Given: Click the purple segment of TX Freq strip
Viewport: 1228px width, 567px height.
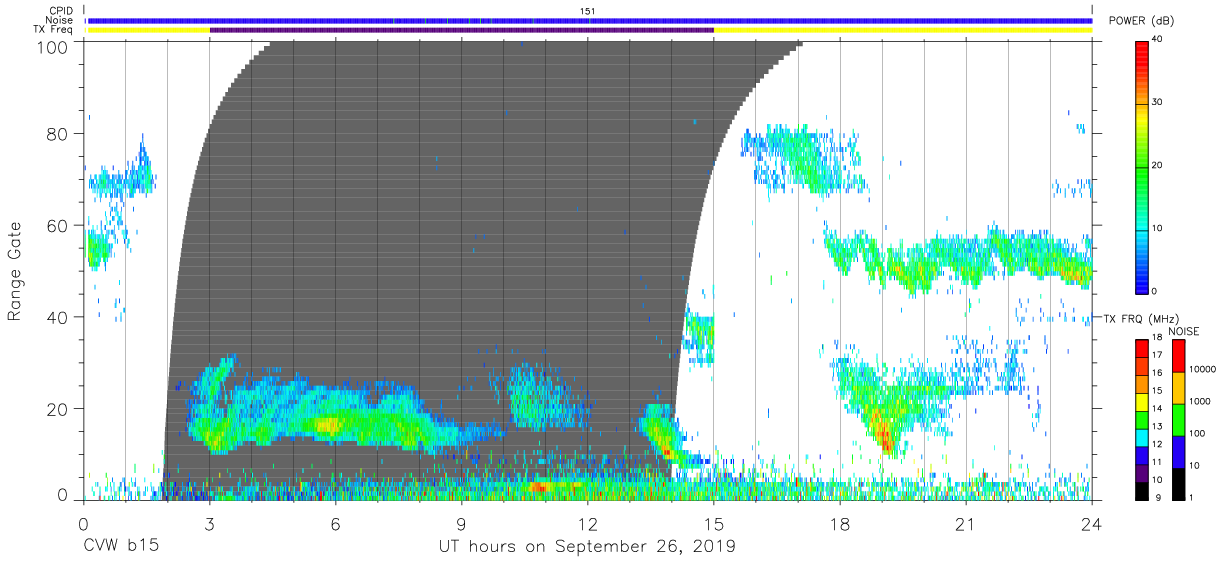Looking at the screenshot, I should pyautogui.click(x=462, y=30).
